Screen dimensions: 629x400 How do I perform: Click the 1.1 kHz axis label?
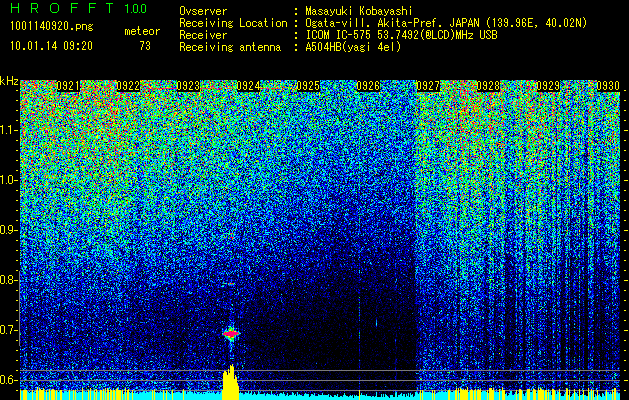[x=9, y=130]
